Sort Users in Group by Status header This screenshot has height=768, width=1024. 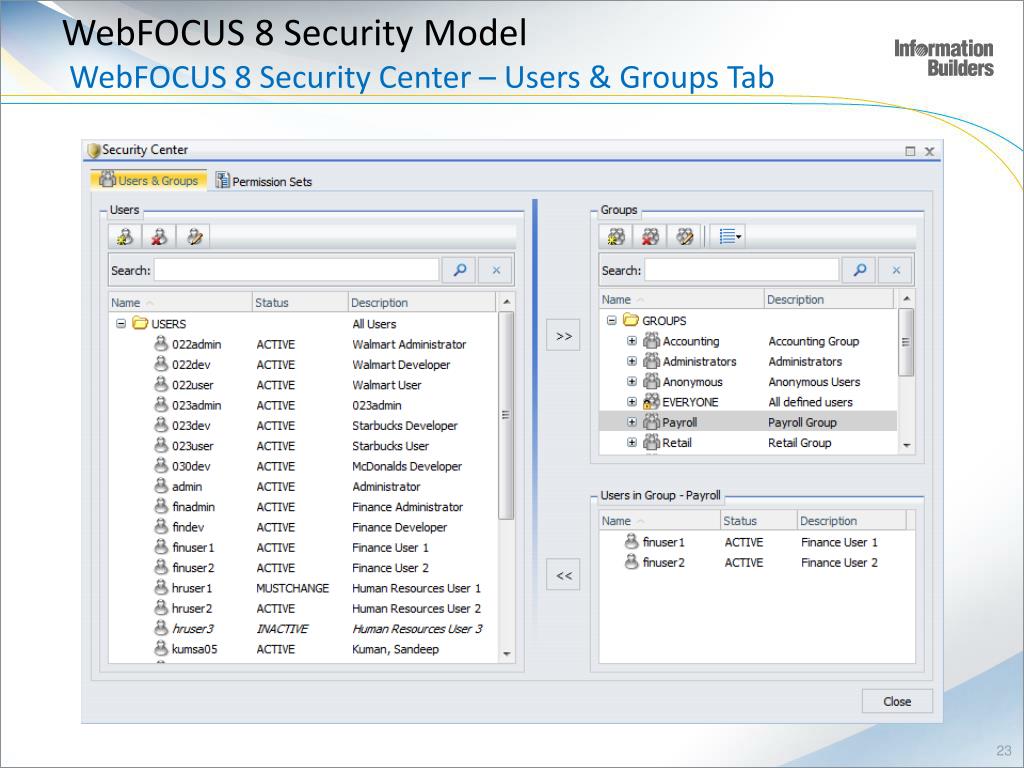(758, 520)
